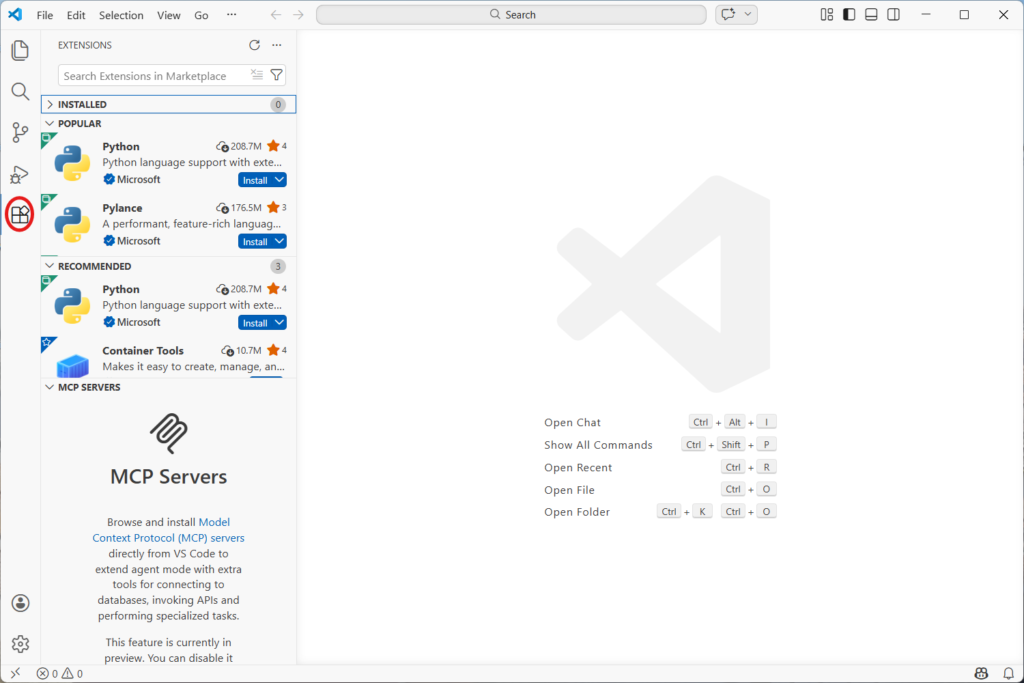Open the Accounts menu in the activity bar
Viewport: 1024px width, 683px height.
(20, 603)
